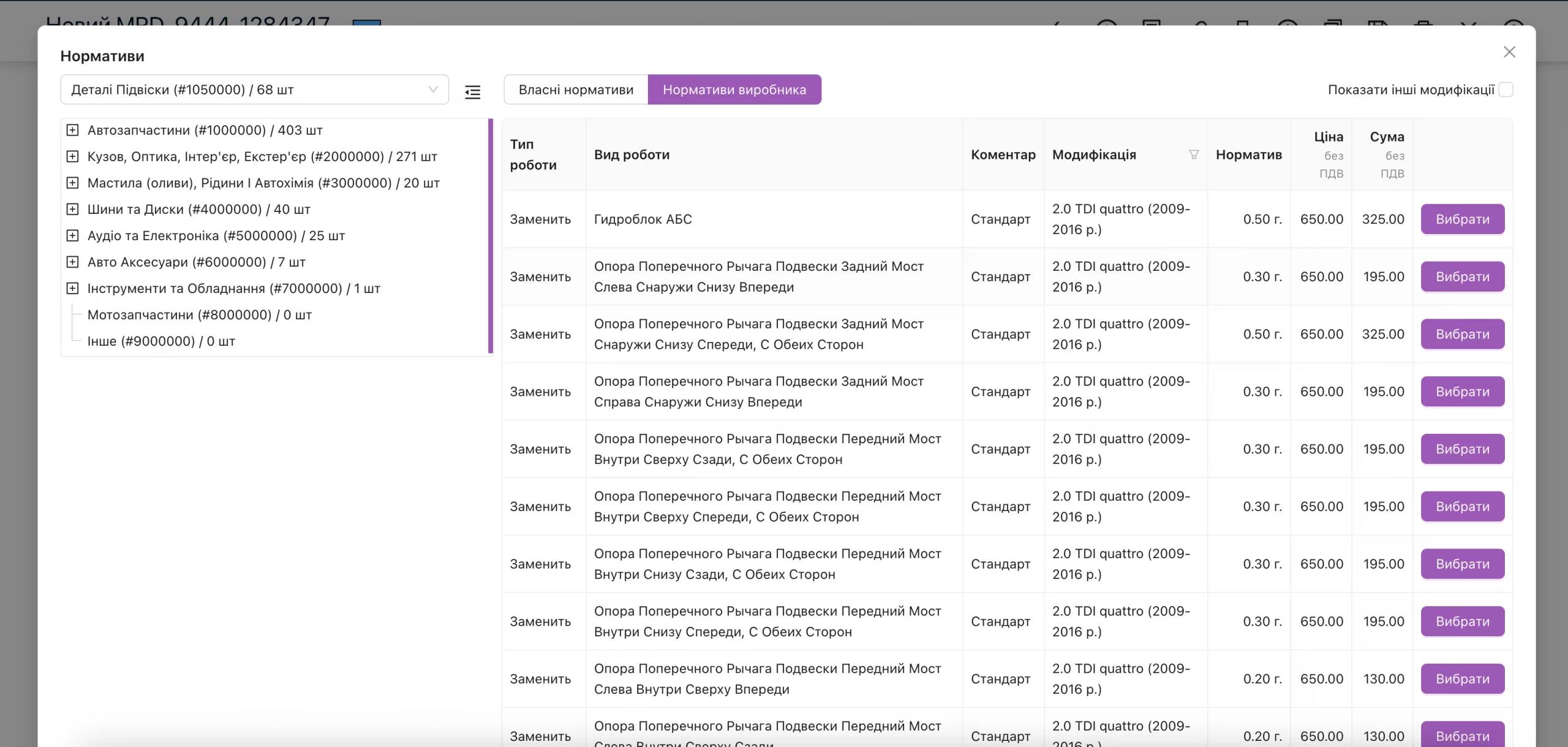Click the Норматив column header
Image resolution: width=1568 pixels, height=747 pixels.
1248,154
